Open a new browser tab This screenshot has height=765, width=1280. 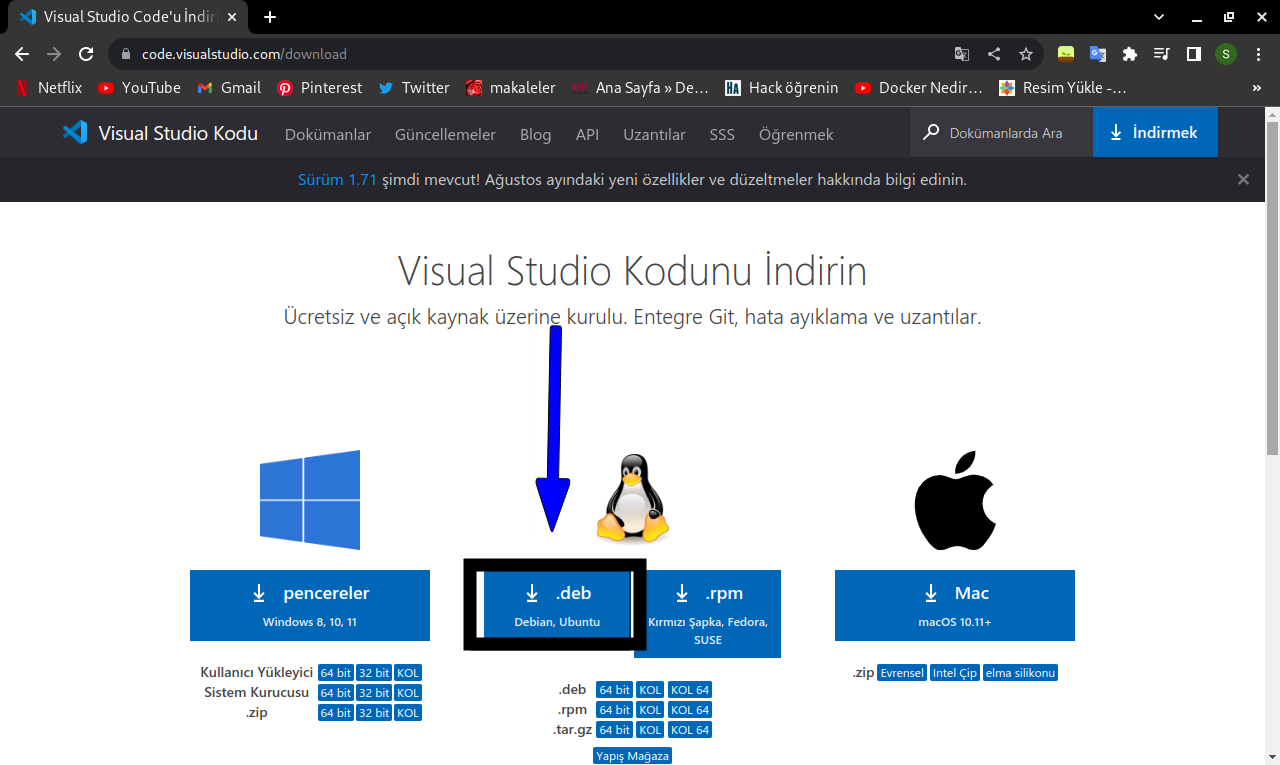tap(270, 17)
